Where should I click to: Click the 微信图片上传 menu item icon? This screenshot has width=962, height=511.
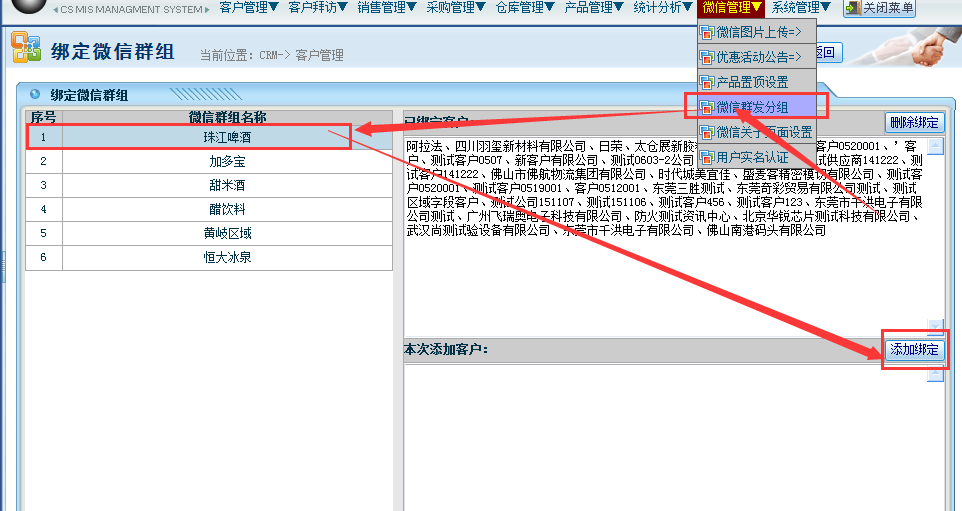[707, 33]
